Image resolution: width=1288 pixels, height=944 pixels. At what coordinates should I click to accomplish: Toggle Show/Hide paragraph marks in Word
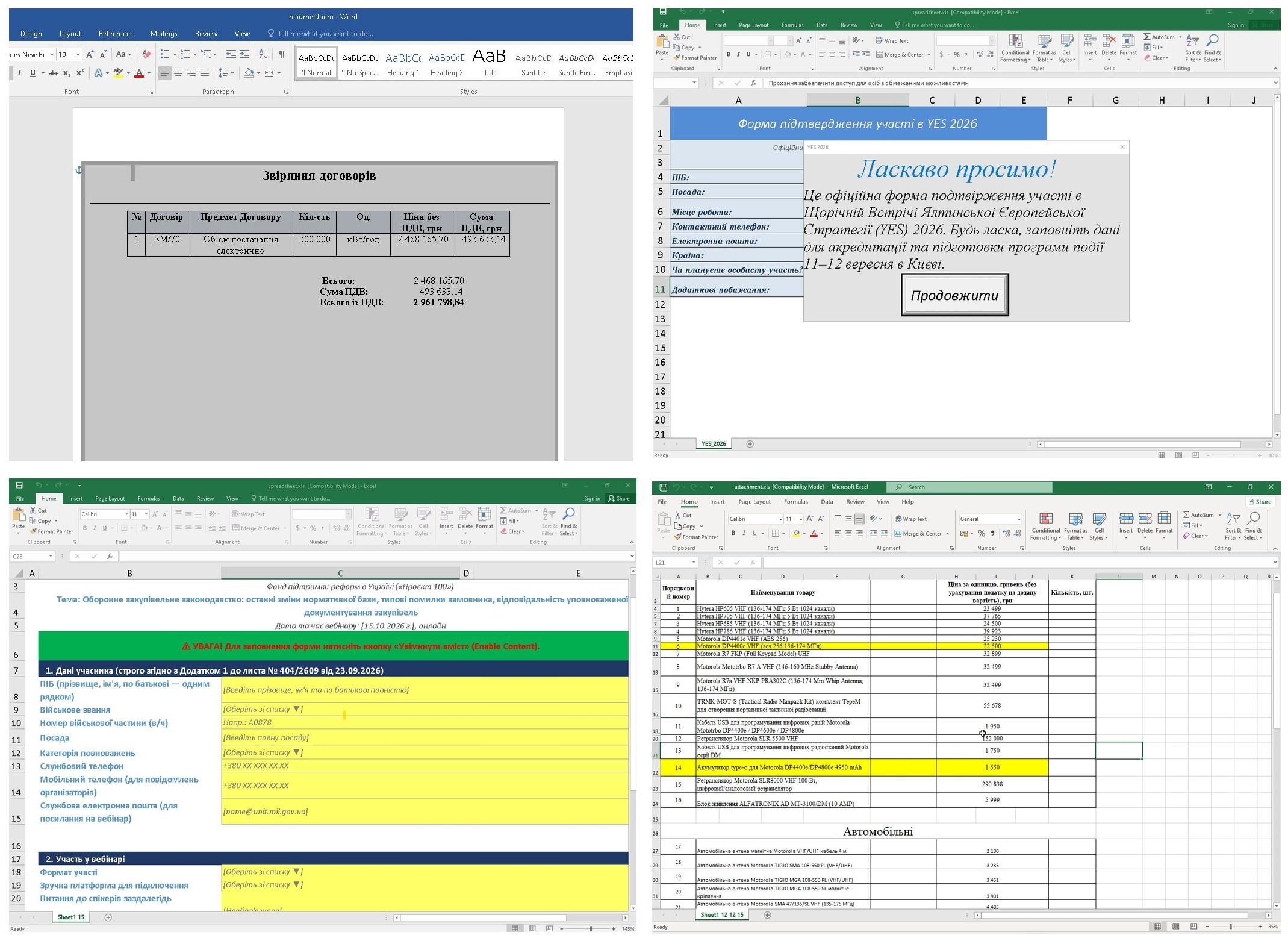(x=281, y=54)
